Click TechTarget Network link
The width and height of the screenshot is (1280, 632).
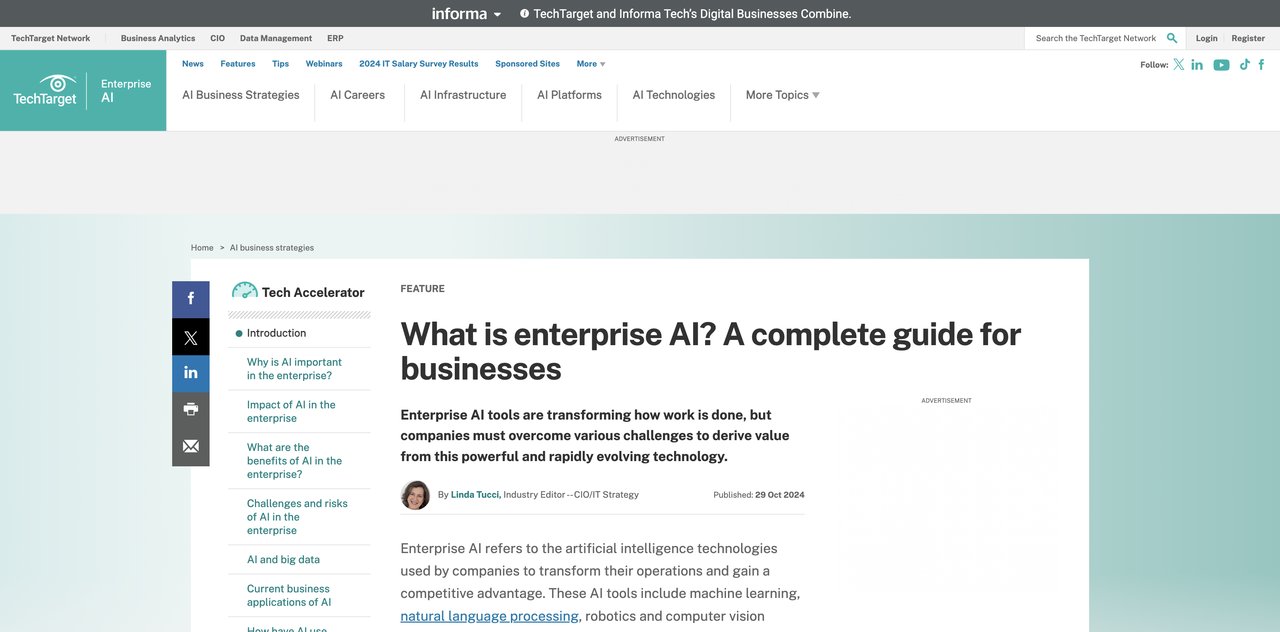coord(51,38)
